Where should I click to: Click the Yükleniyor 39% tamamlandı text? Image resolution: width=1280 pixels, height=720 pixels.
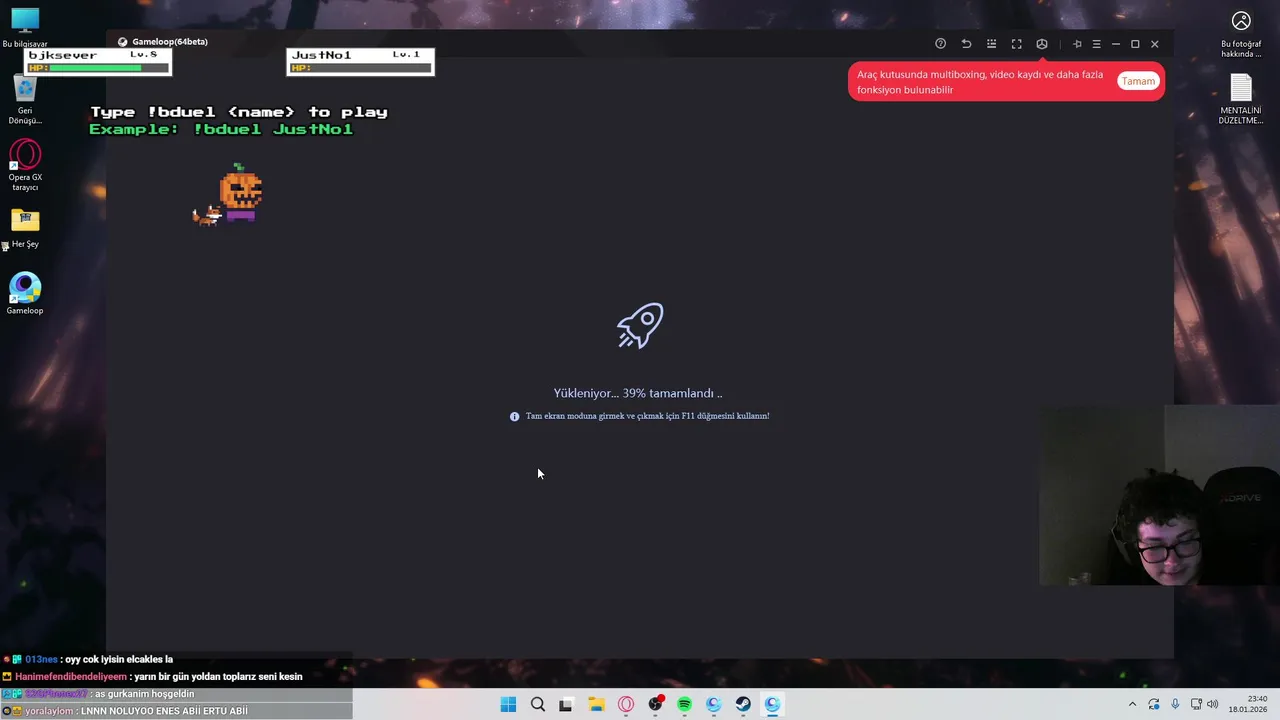coord(638,393)
